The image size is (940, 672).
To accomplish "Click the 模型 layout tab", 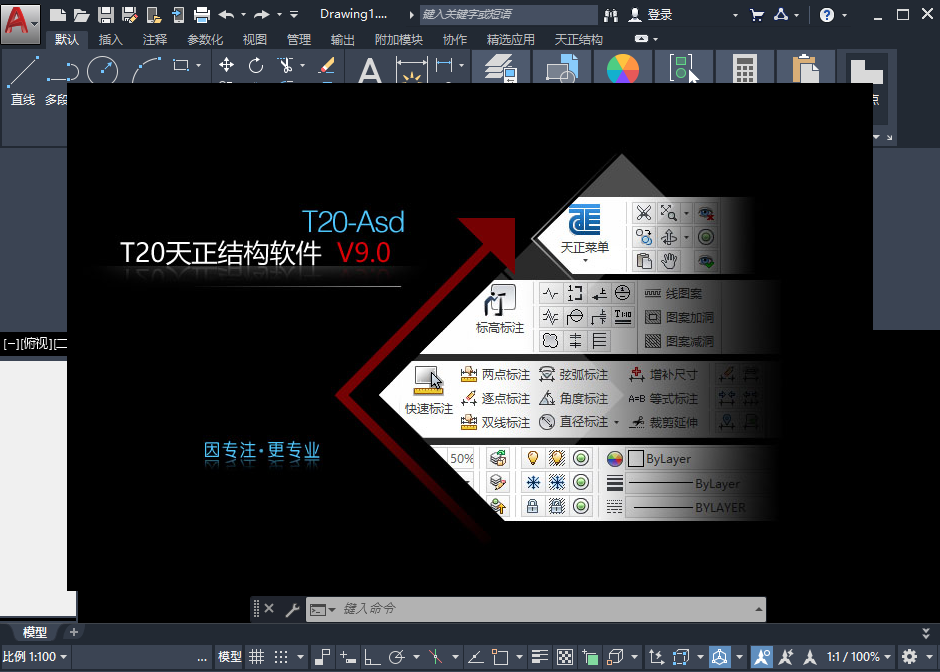I will (x=35, y=632).
